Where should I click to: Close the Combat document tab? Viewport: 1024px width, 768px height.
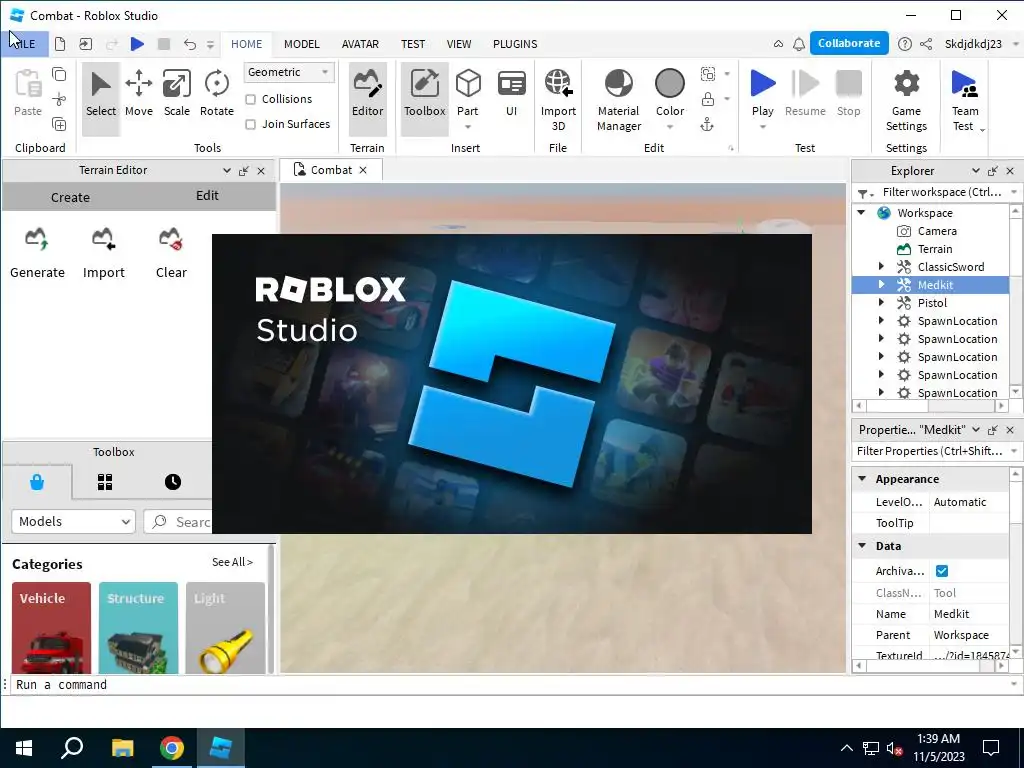click(363, 170)
